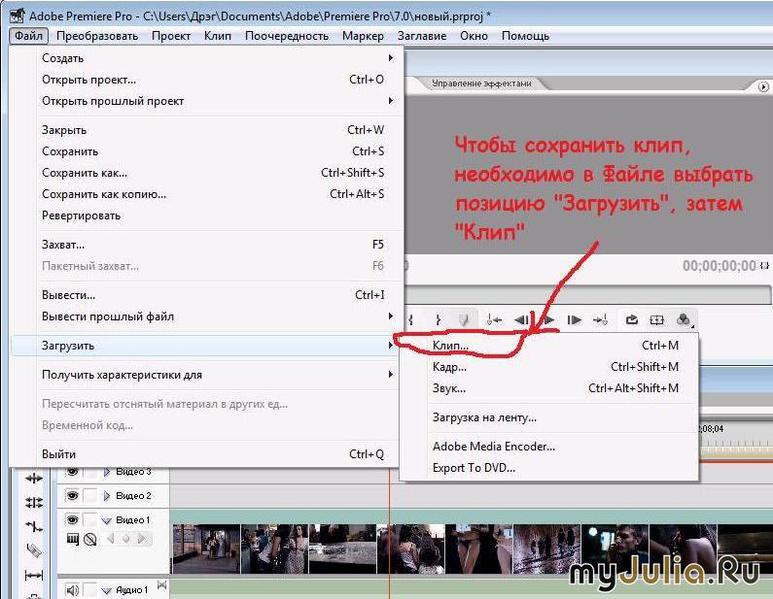This screenshot has width=773, height=599.
Task: Open the Маркер menu
Action: tap(363, 36)
